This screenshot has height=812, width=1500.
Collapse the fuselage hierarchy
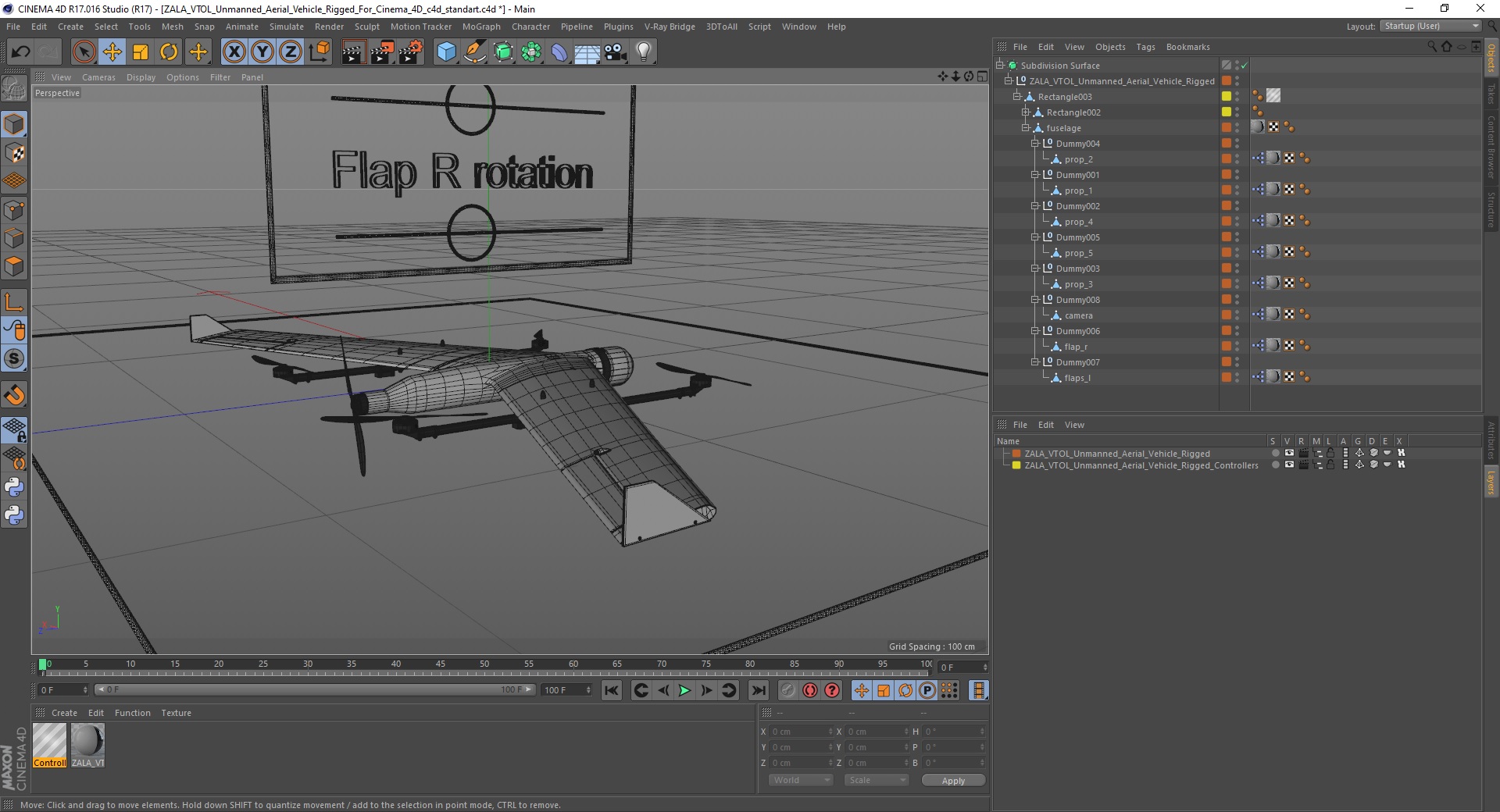pos(1026,128)
